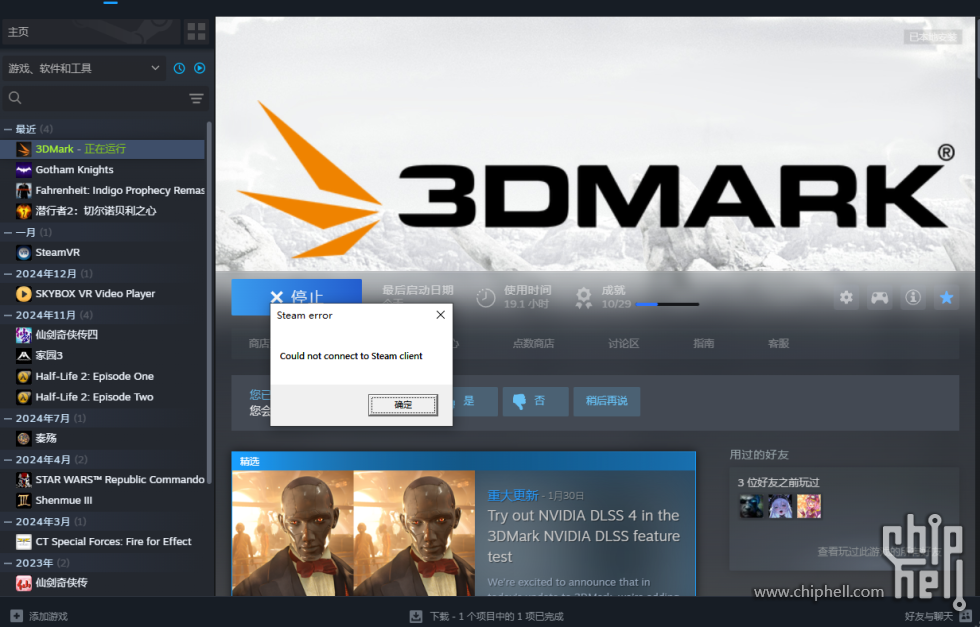Collapse the 2023年 category

(x=8, y=563)
